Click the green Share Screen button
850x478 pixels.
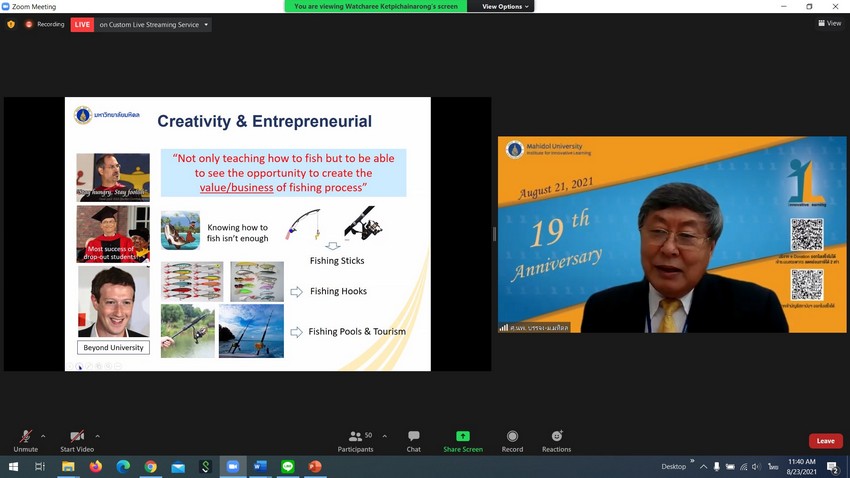pyautogui.click(x=463, y=440)
